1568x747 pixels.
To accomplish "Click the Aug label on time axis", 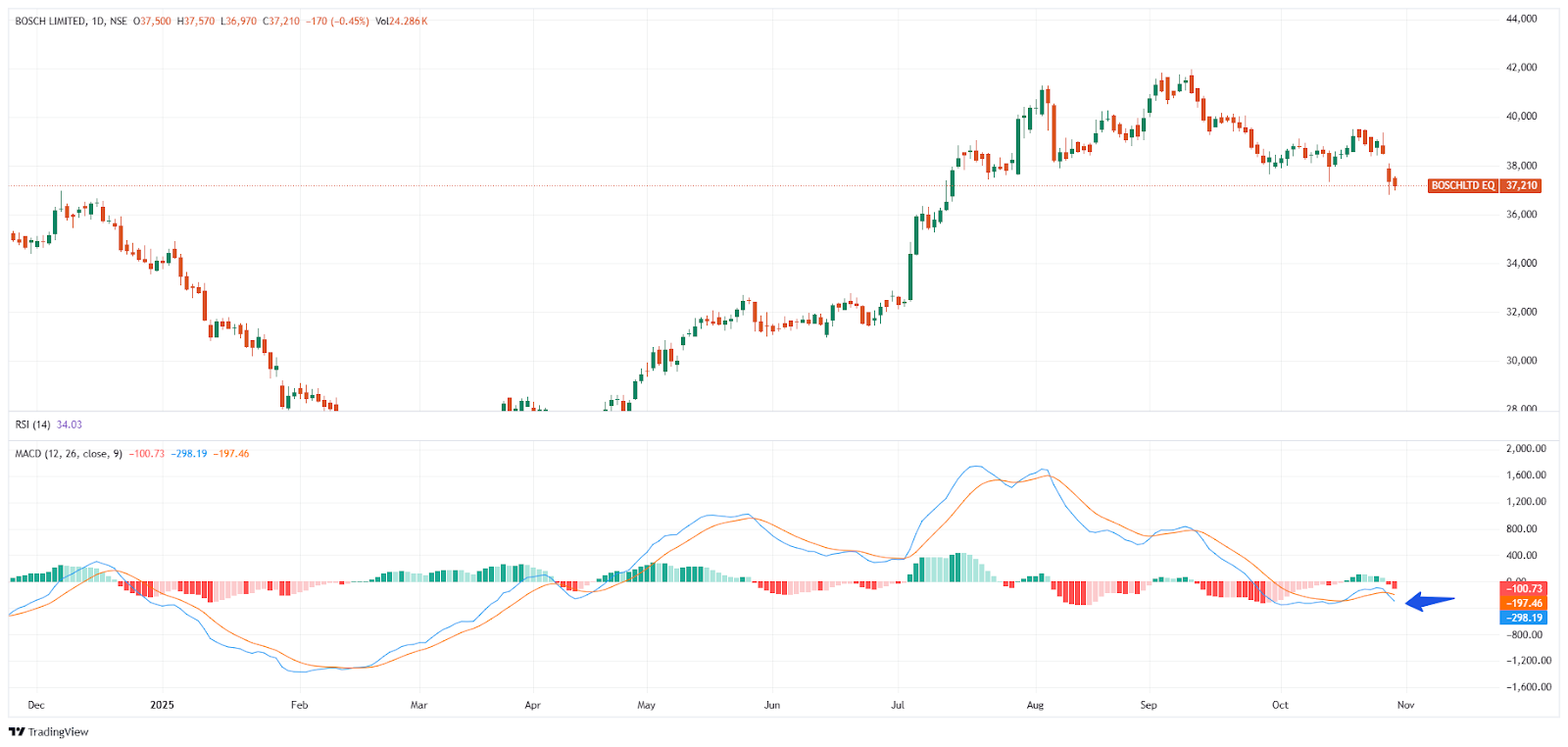I will coord(1035,705).
